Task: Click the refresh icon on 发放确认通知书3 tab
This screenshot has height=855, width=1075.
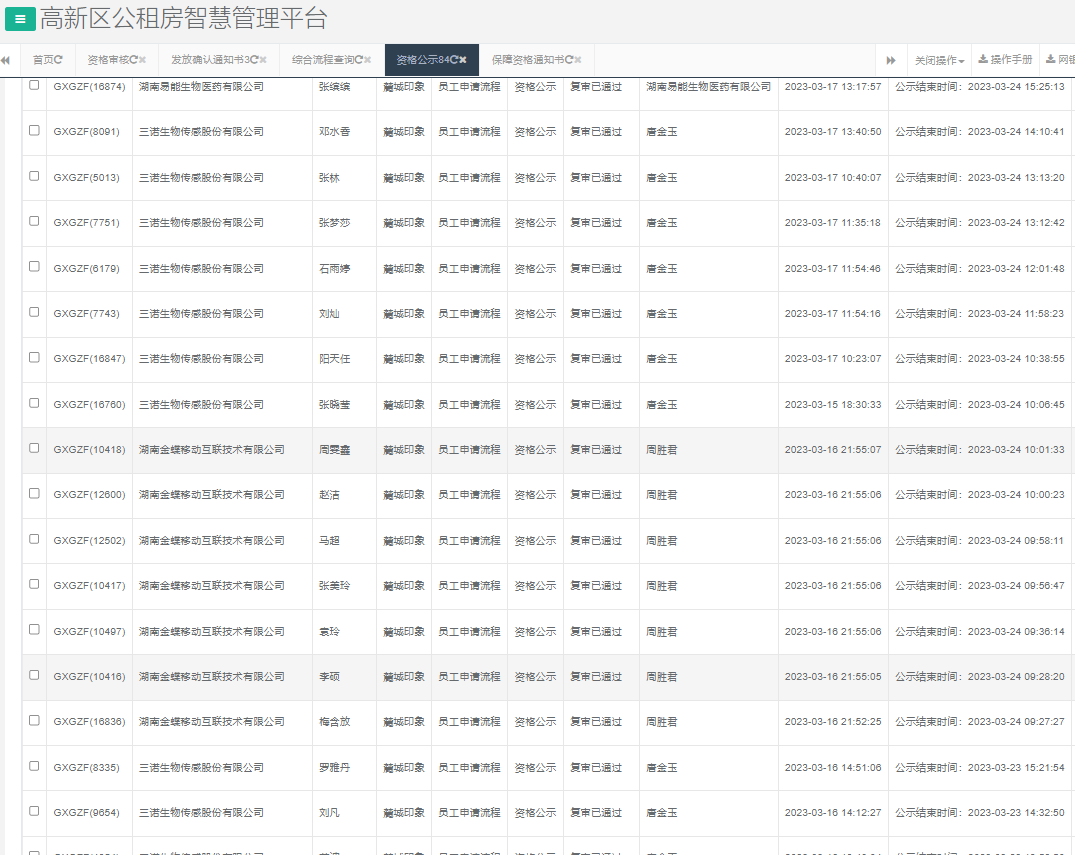Action: (254, 59)
